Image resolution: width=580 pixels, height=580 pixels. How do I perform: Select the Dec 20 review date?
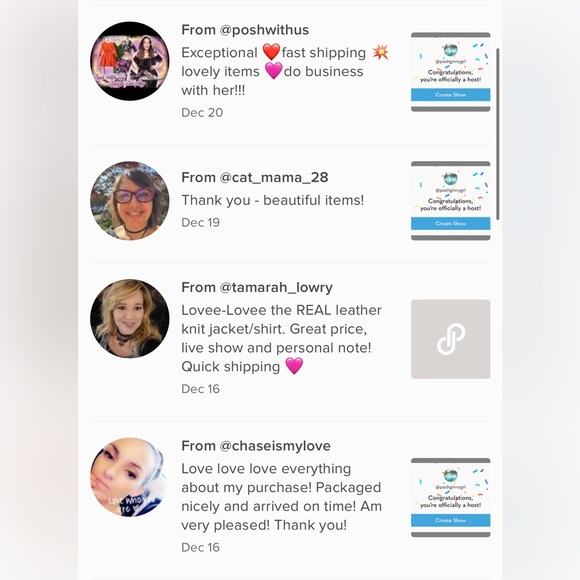point(202,112)
